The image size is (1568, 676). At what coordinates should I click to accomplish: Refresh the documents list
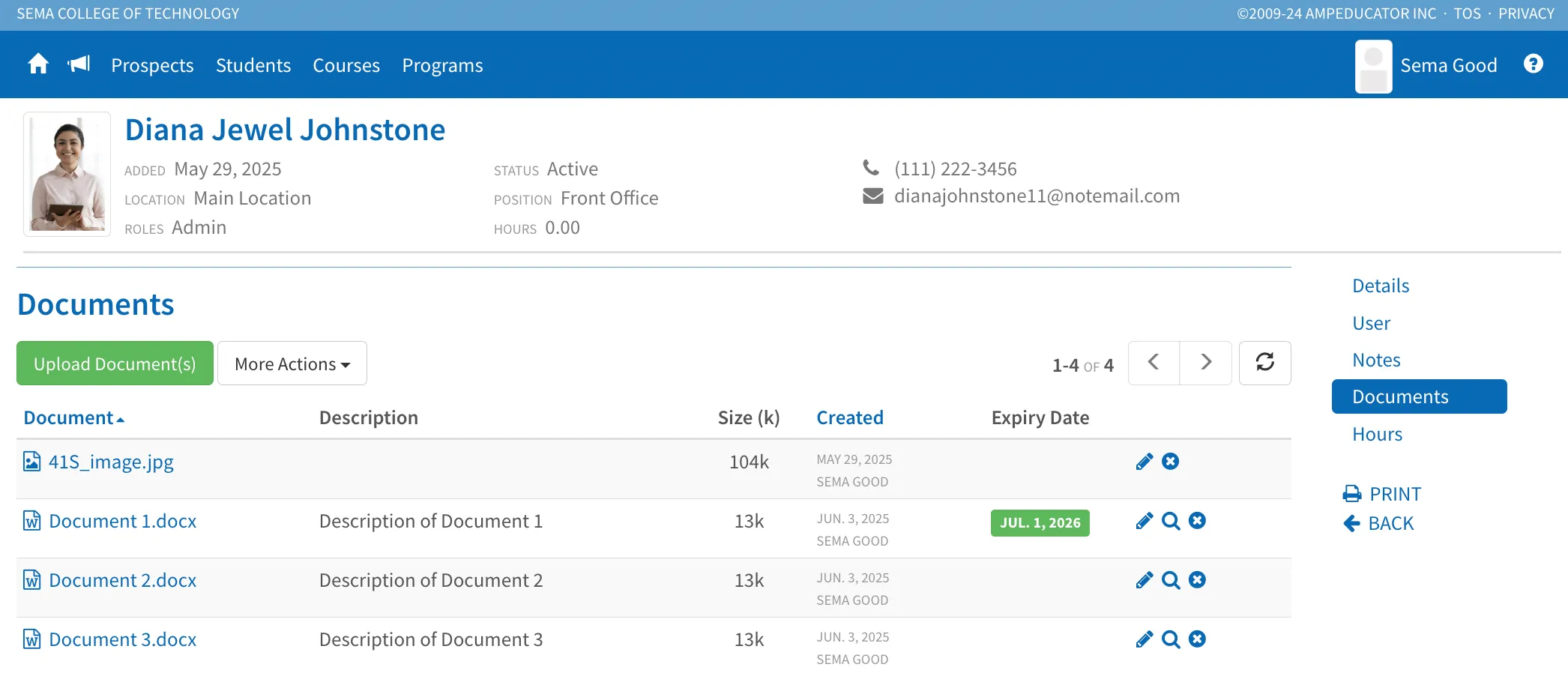click(1265, 363)
